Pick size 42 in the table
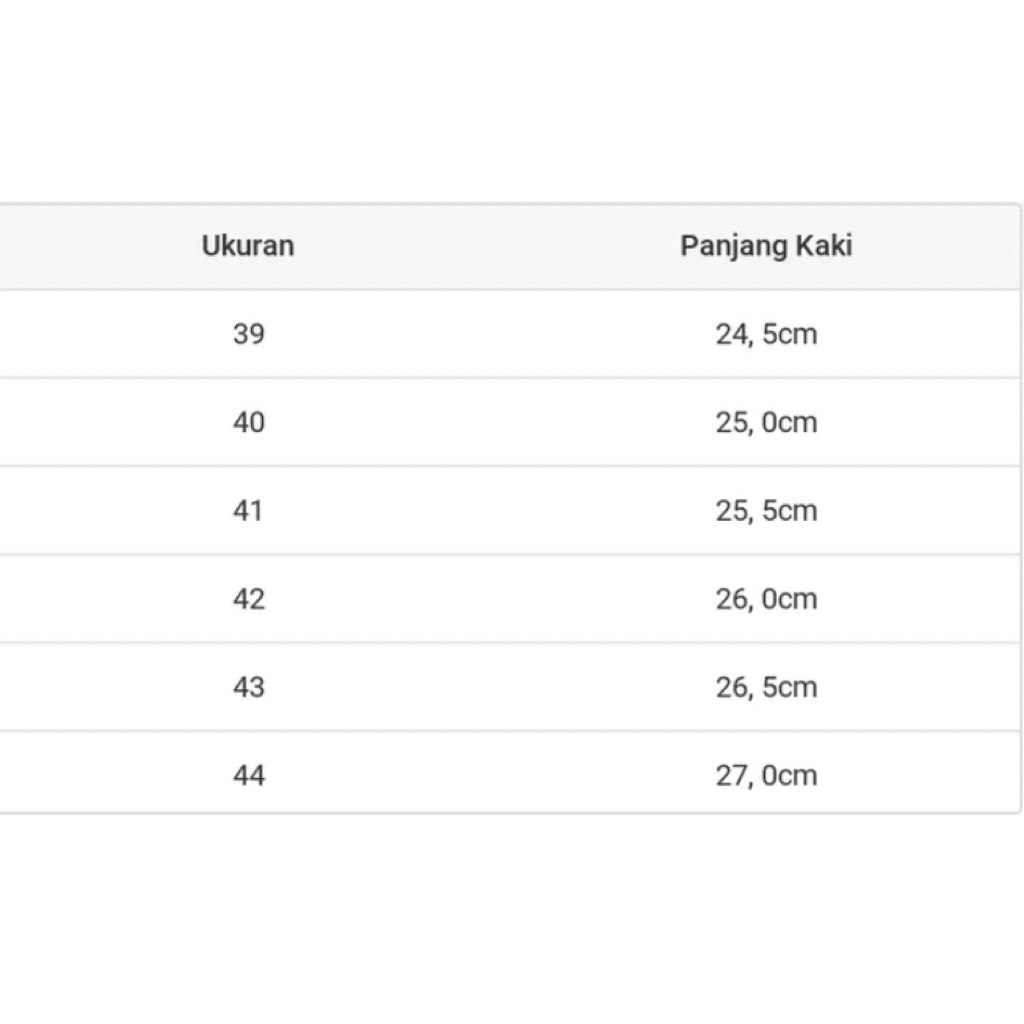 pyautogui.click(x=248, y=599)
